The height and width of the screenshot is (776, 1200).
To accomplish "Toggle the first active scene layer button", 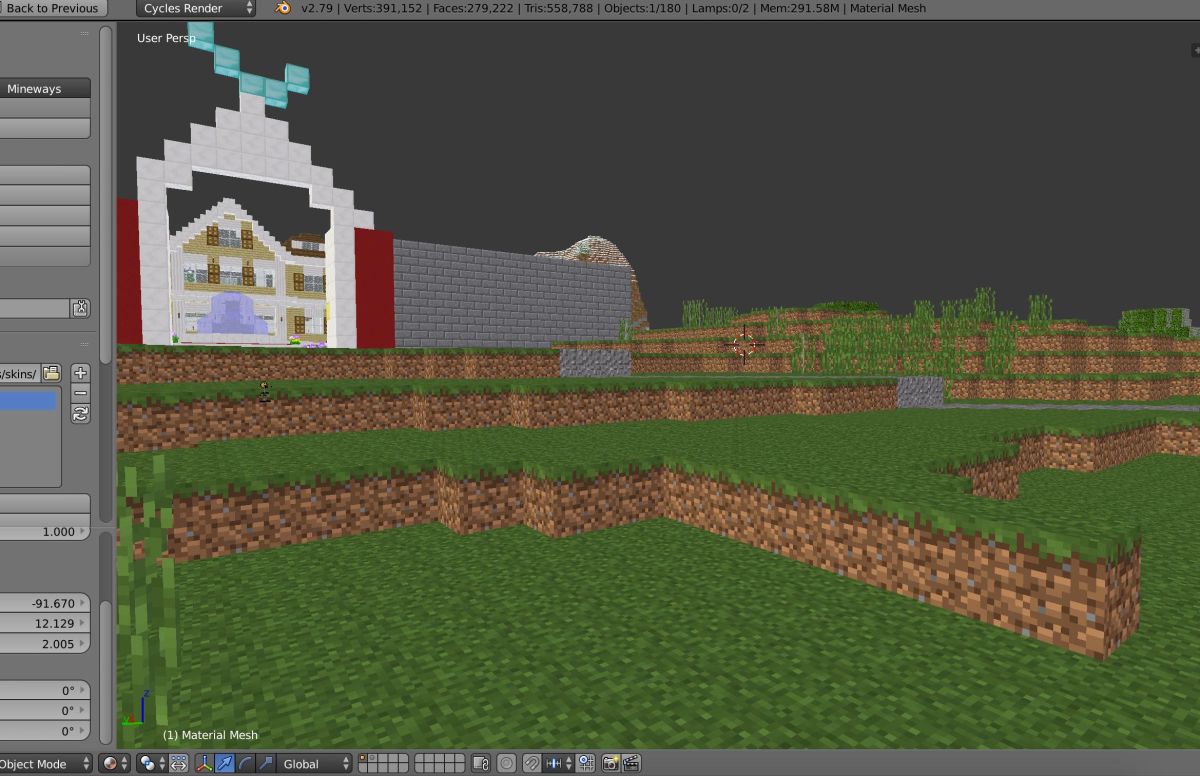I will click(364, 759).
